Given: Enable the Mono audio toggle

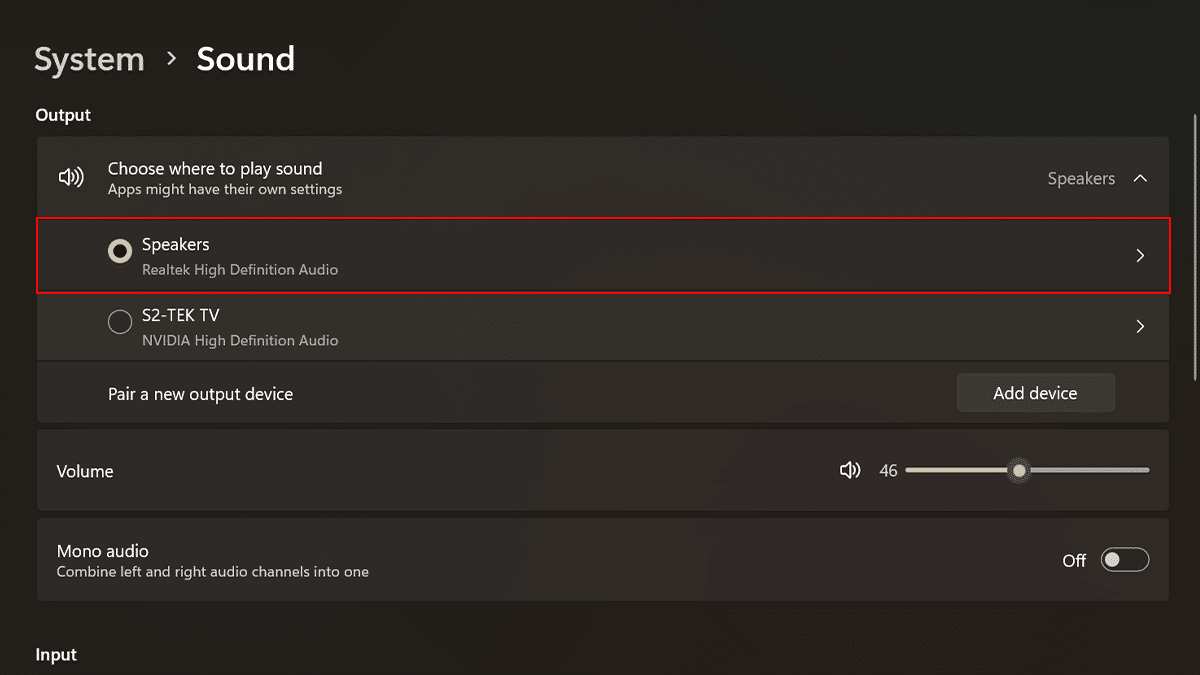Looking at the screenshot, I should point(1124,560).
